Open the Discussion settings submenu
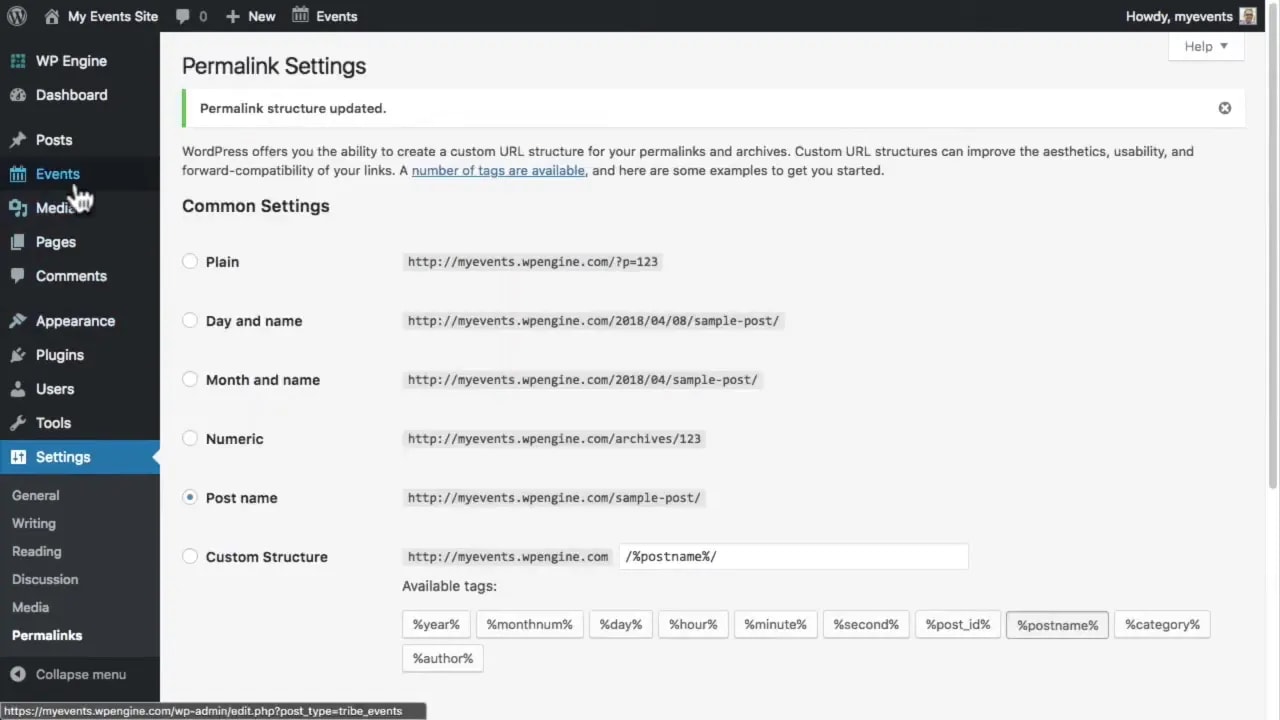1280x720 pixels. tap(45, 579)
